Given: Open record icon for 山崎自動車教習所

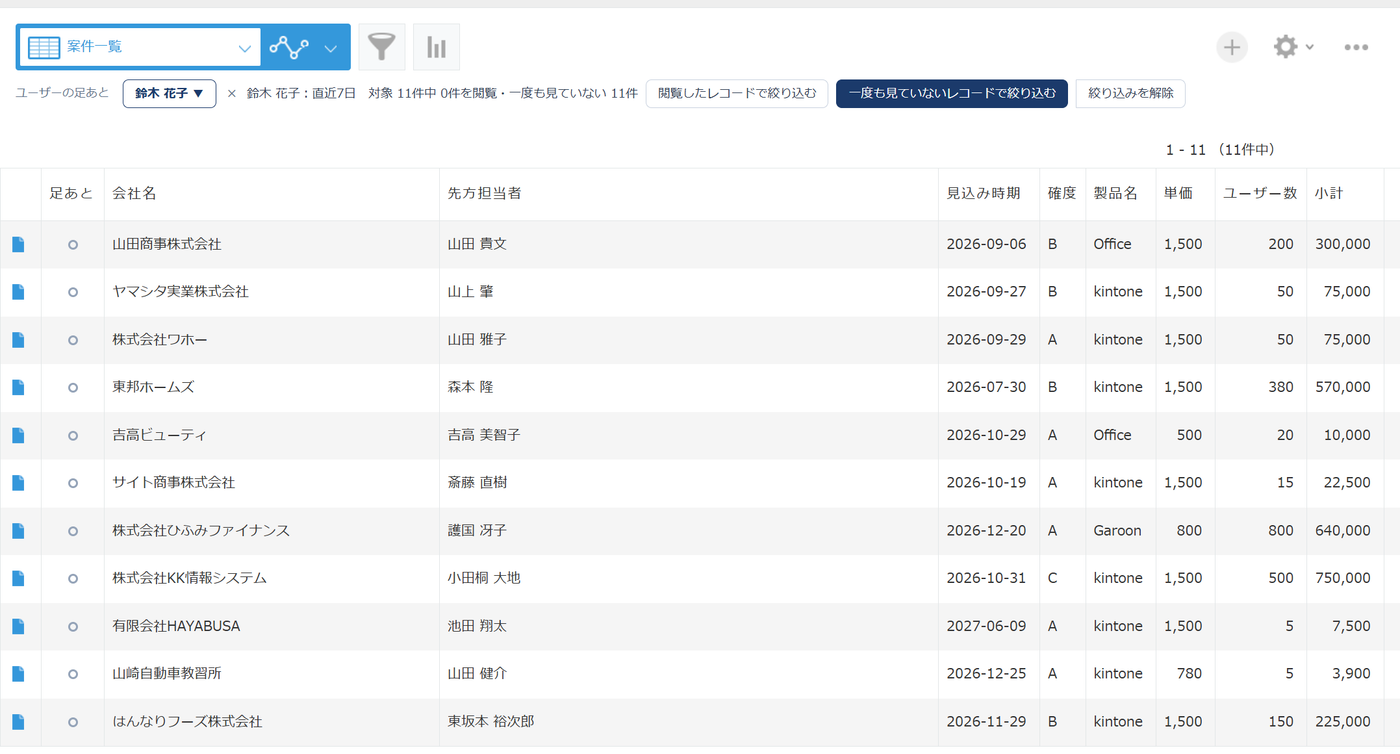Looking at the screenshot, I should 18,674.
